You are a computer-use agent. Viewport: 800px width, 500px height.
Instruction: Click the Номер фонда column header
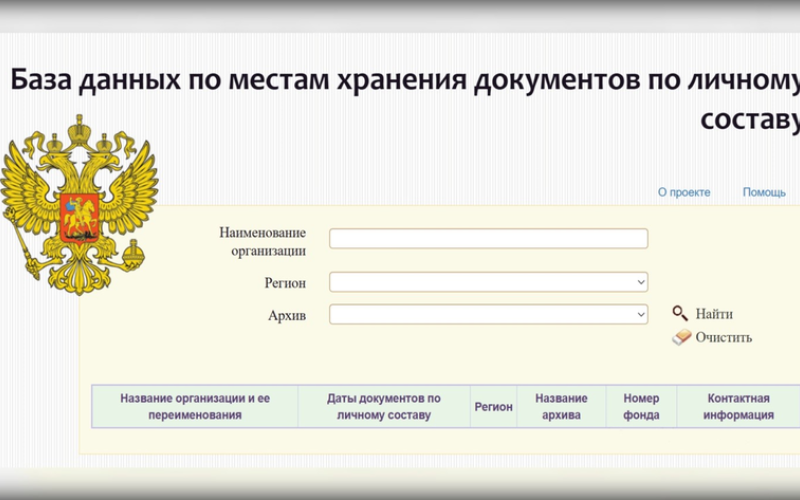tap(641, 407)
